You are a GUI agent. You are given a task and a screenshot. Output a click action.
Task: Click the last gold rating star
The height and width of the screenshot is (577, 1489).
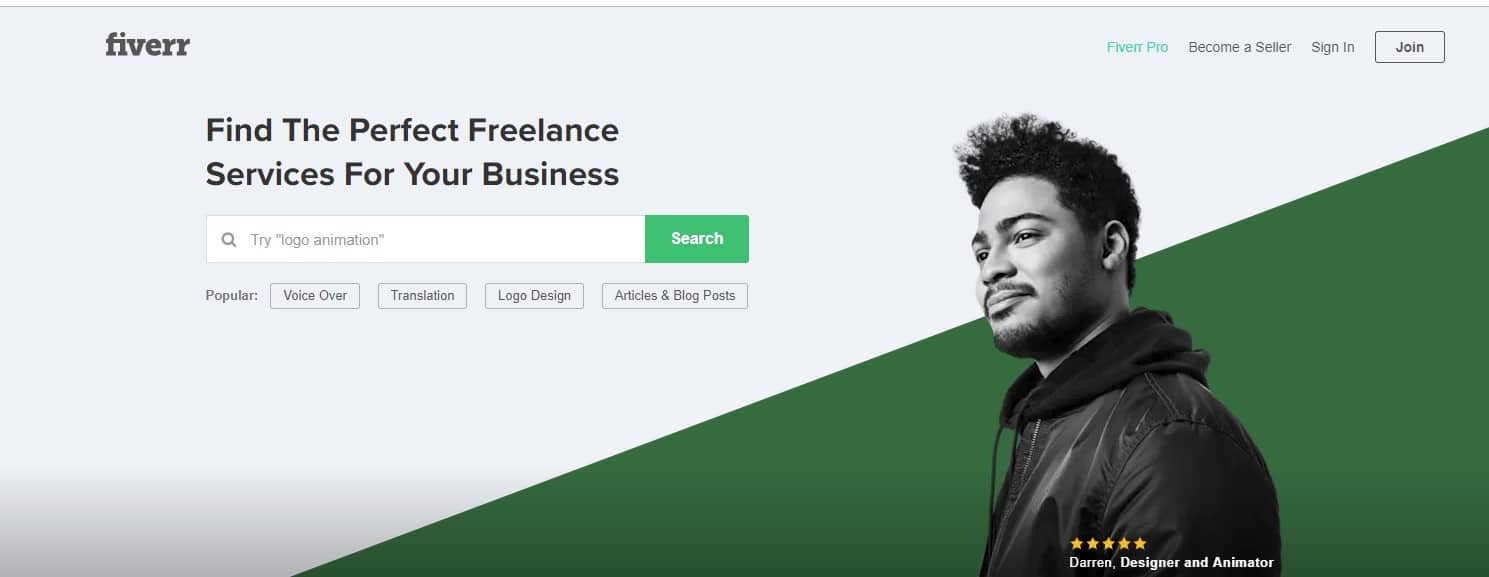pyautogui.click(x=1140, y=544)
